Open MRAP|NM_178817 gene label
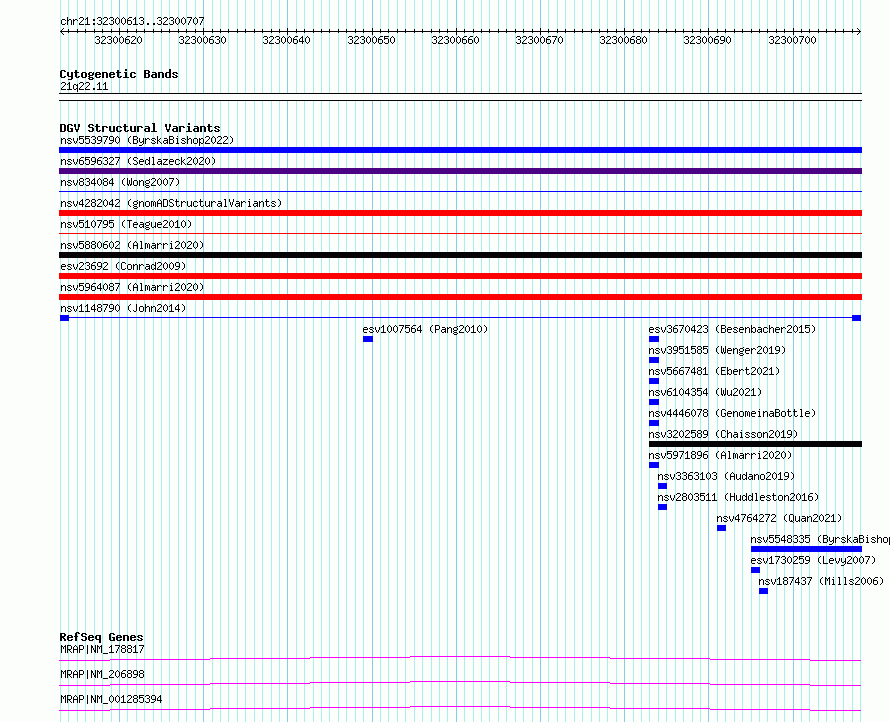The image size is (890, 722). click(102, 649)
